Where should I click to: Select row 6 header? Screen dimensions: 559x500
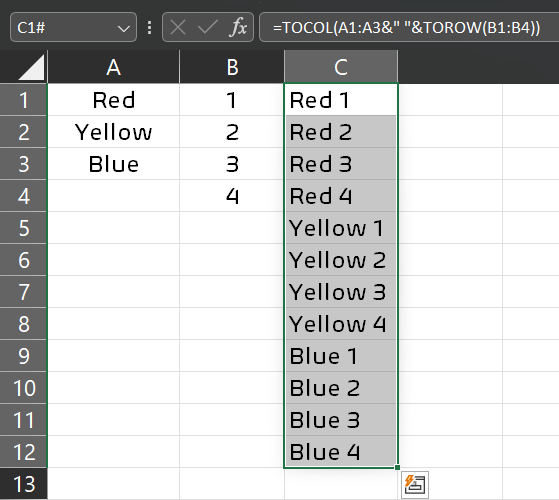tap(24, 260)
